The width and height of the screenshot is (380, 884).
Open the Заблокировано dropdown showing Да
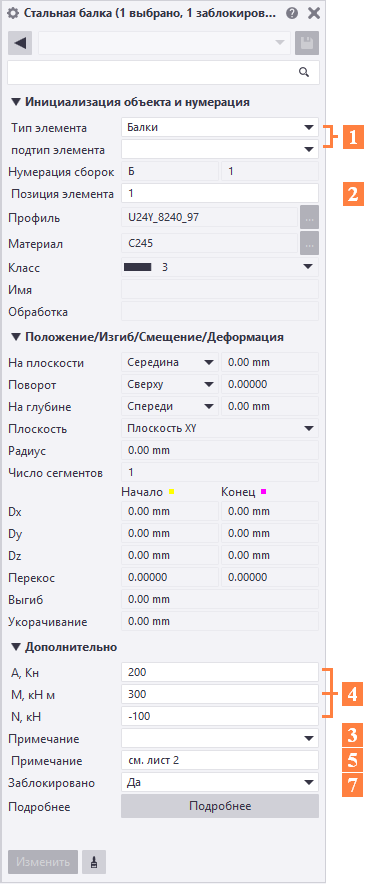220,782
